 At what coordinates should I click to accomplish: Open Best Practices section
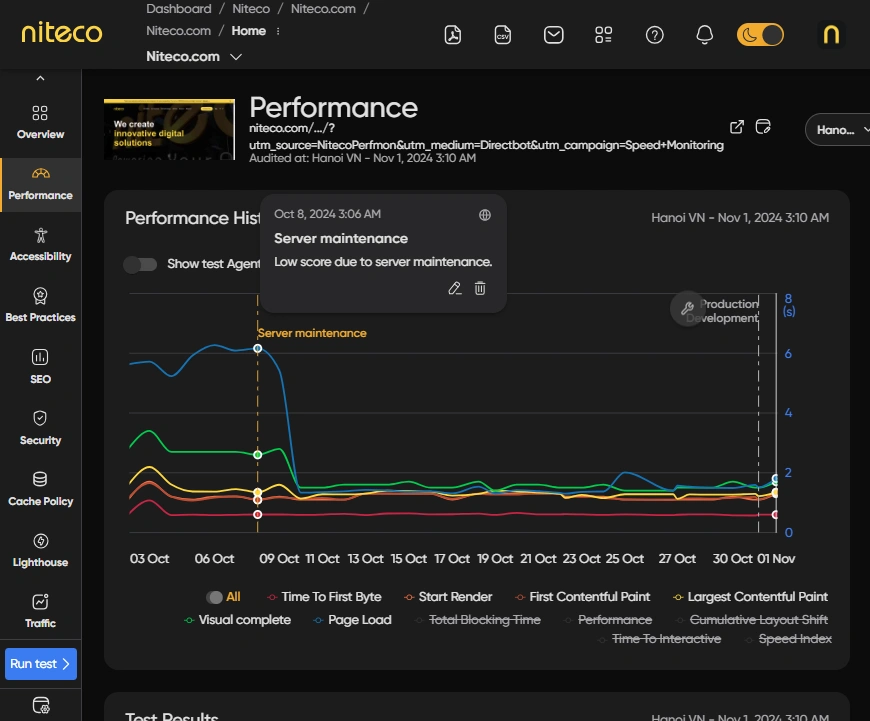coord(41,305)
